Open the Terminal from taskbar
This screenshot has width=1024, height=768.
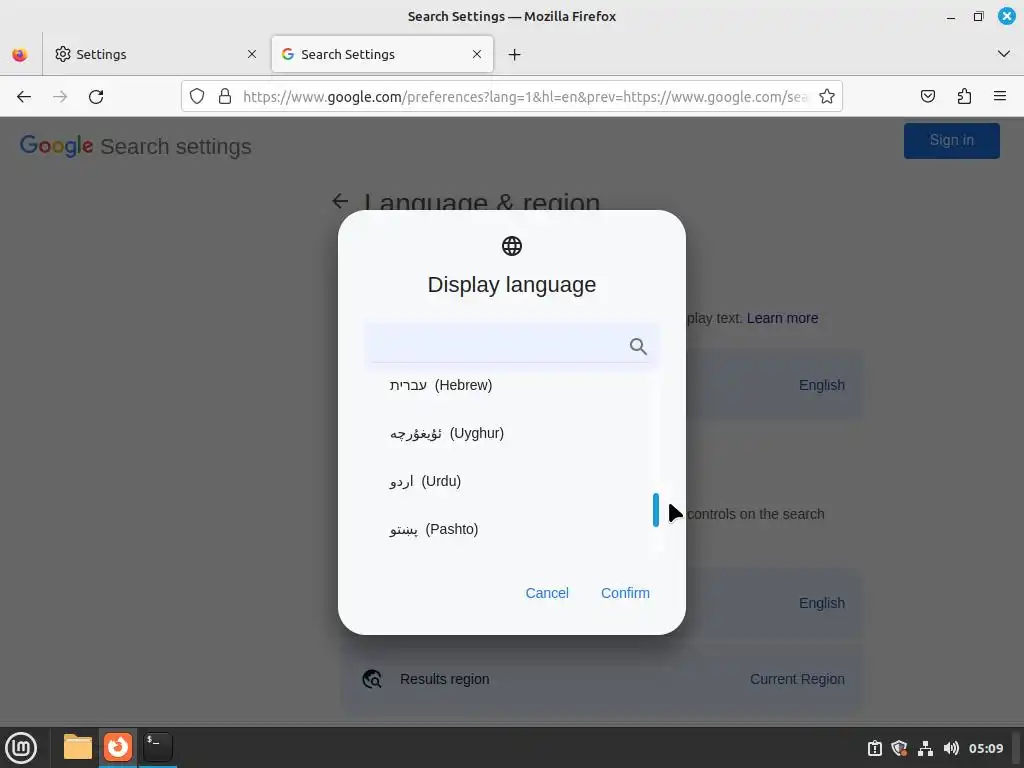click(158, 747)
